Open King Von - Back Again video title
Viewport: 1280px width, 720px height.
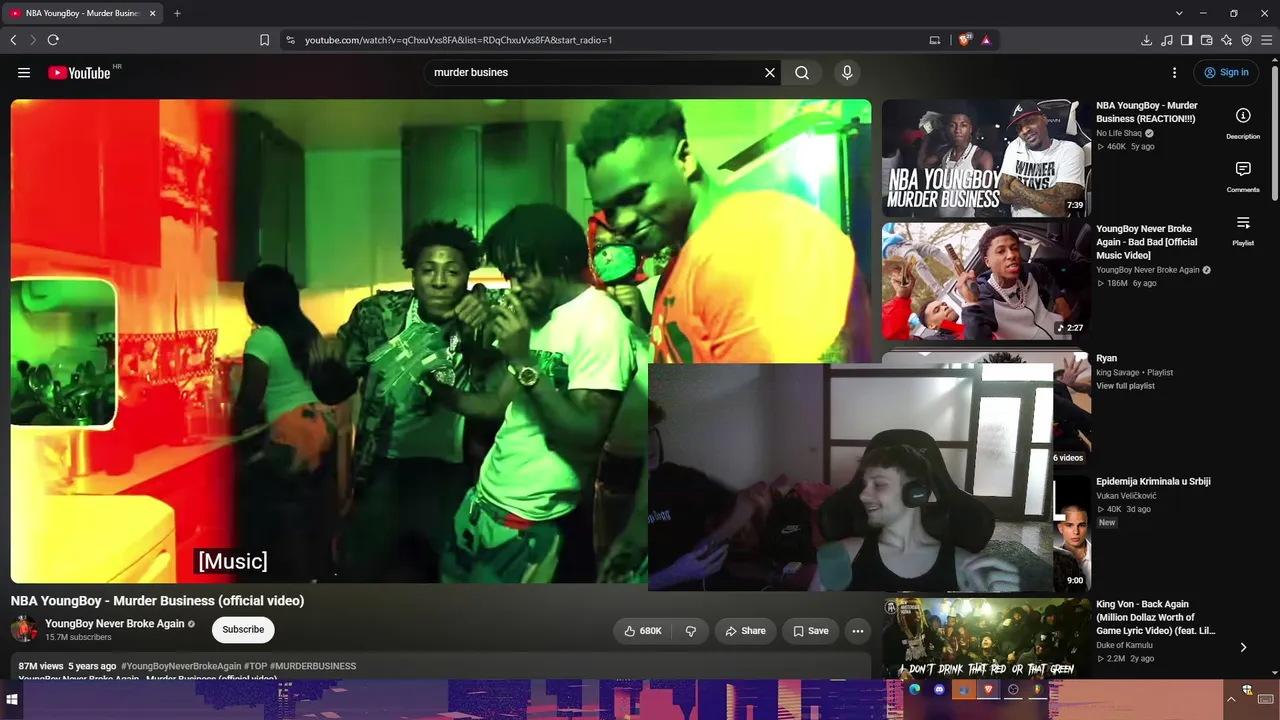pyautogui.click(x=1156, y=617)
